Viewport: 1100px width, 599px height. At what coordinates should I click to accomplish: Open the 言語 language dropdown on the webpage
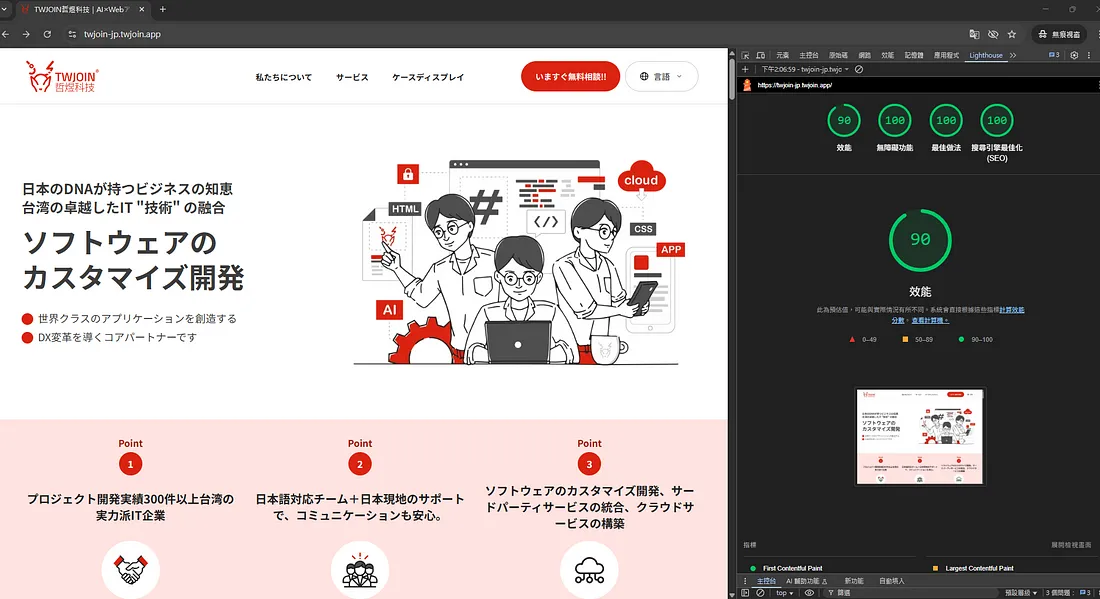click(x=662, y=76)
